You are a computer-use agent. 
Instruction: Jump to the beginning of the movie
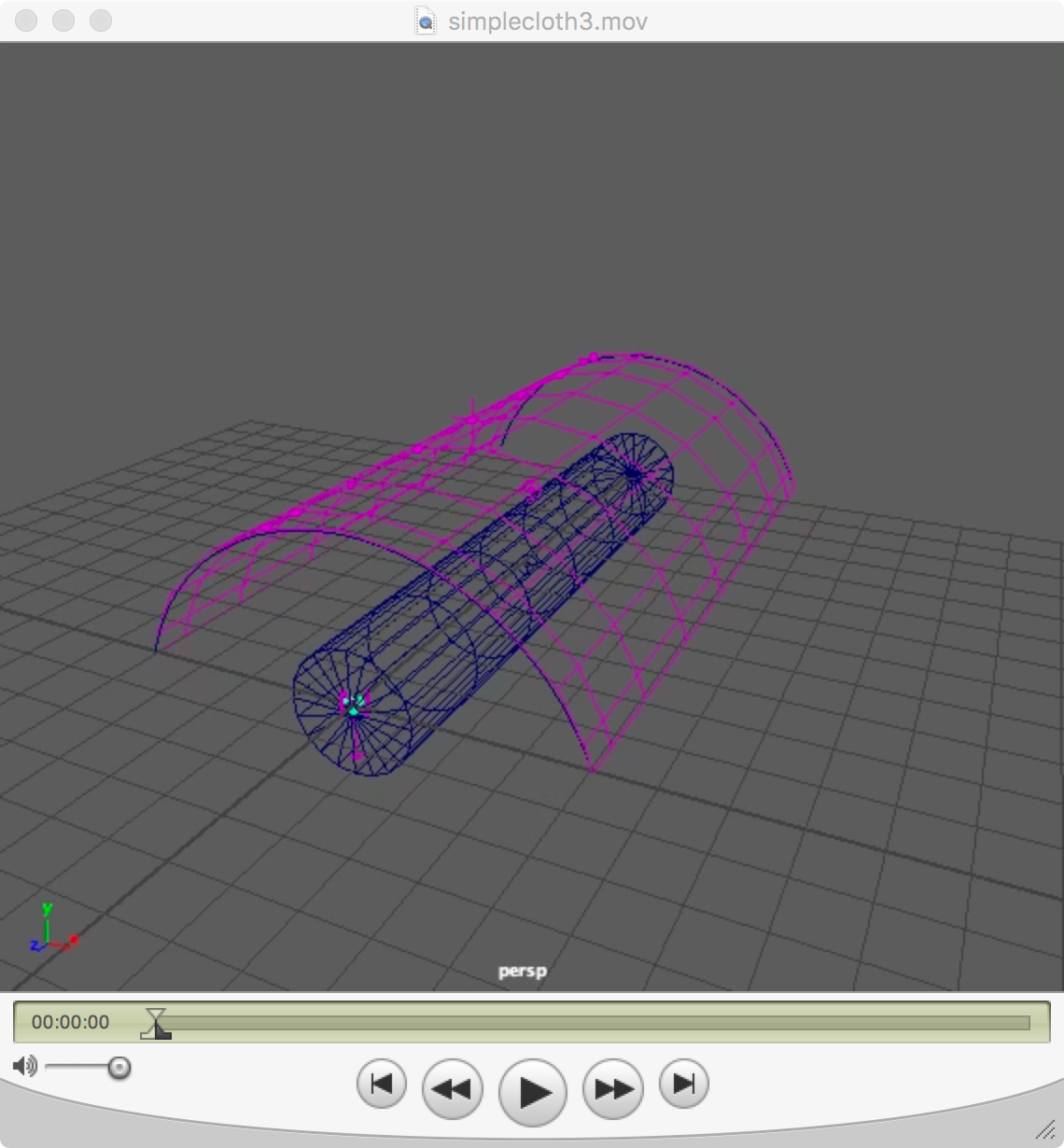click(x=381, y=1085)
